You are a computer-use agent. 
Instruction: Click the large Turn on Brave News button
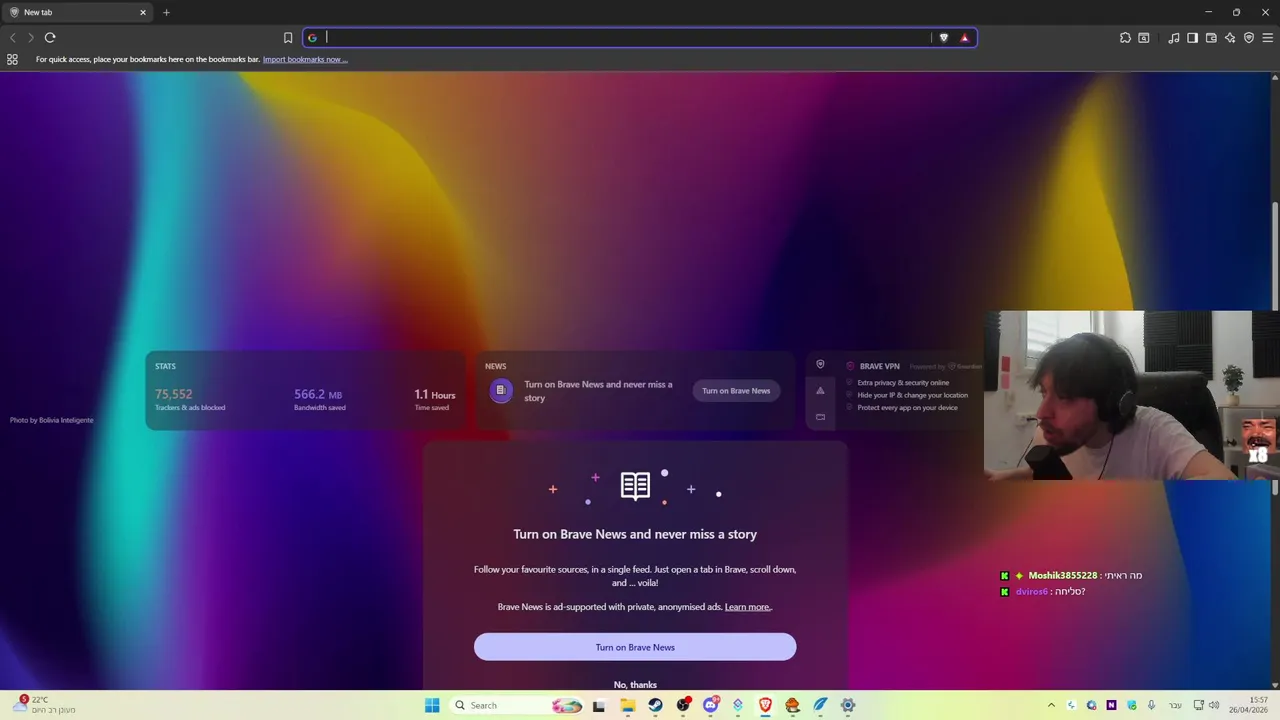pos(635,647)
